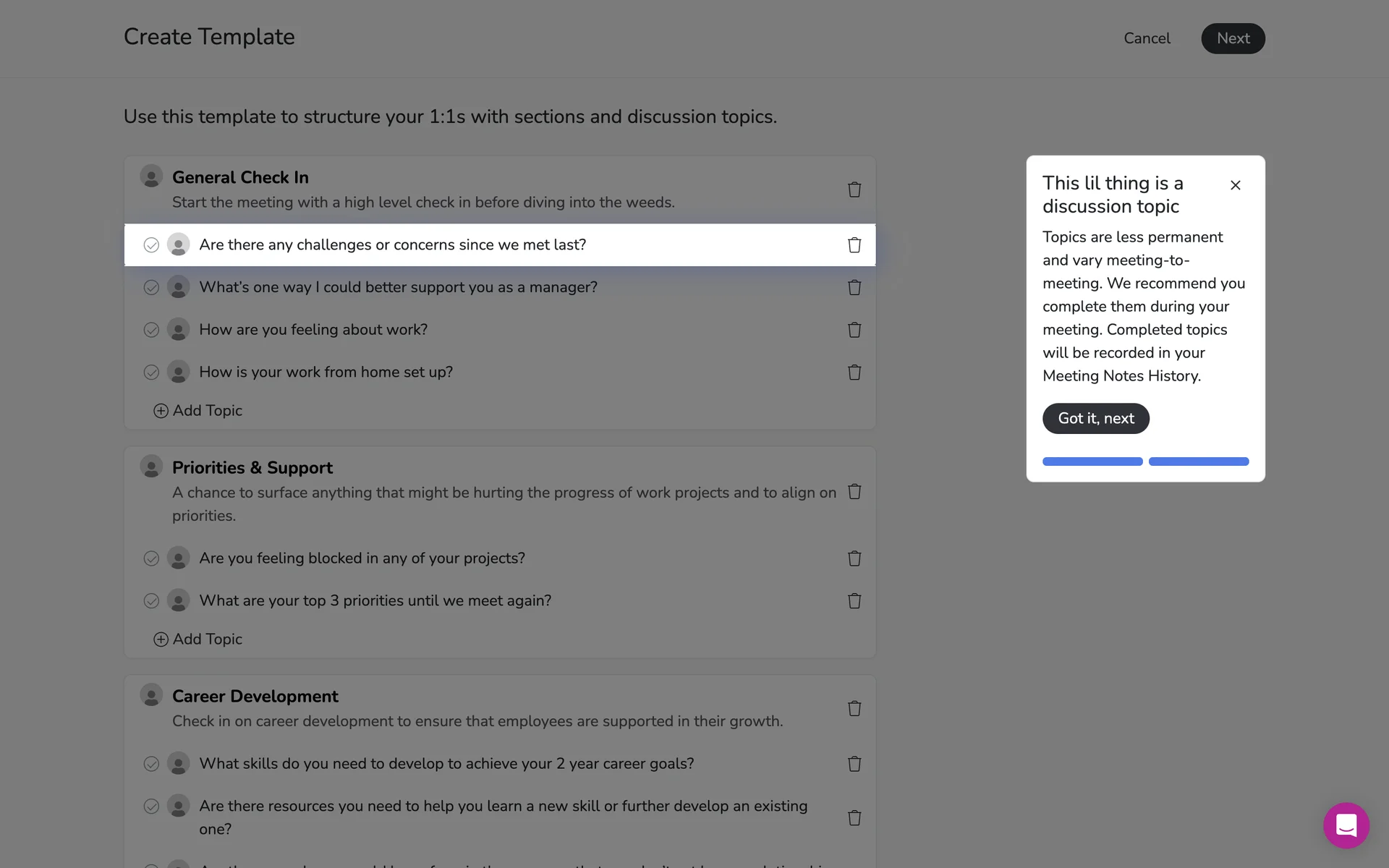Image resolution: width=1389 pixels, height=868 pixels.
Task: Delete the challenges or concerns topic
Action: [x=854, y=245]
